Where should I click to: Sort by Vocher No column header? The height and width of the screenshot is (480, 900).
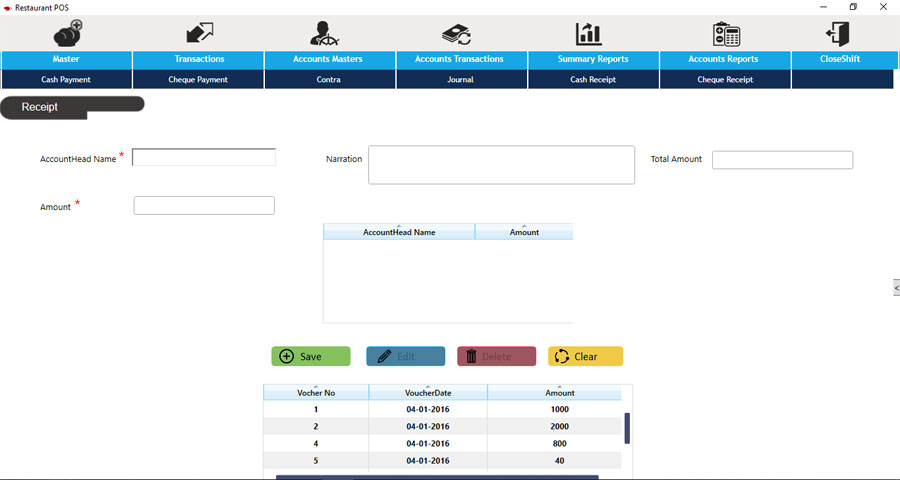(x=316, y=393)
